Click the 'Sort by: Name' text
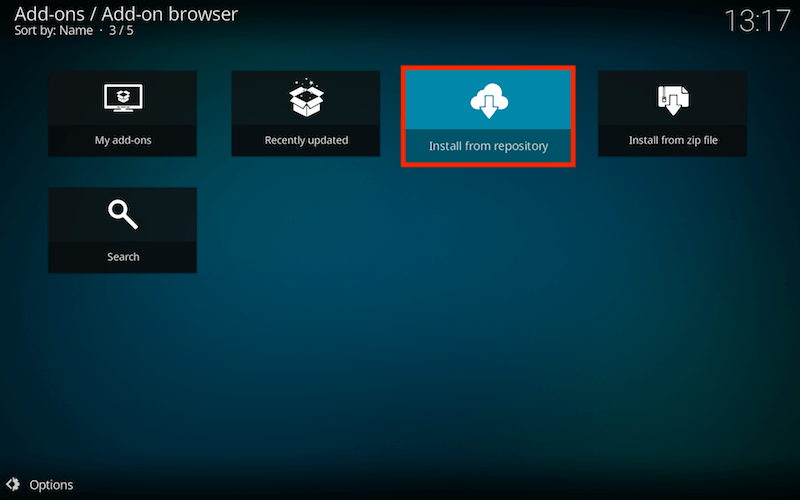Viewport: 800px width, 500px height. tap(54, 31)
